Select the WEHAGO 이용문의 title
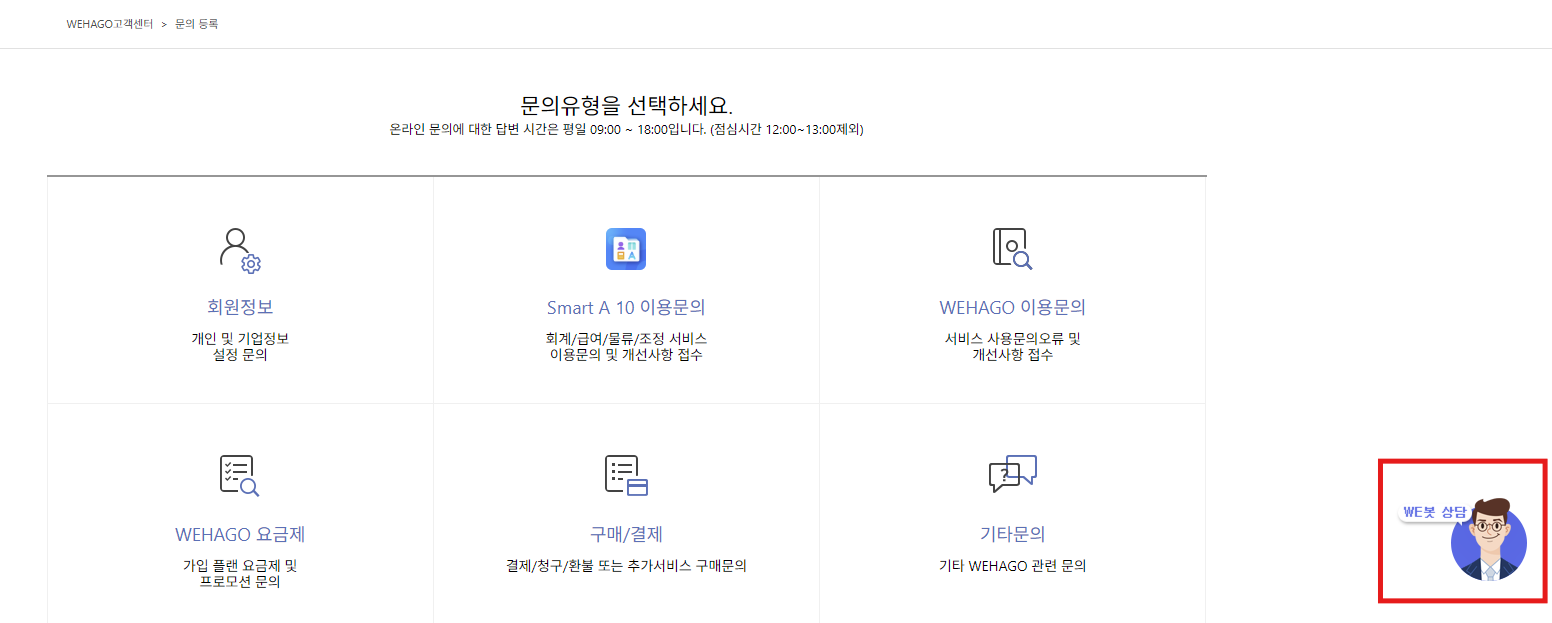 click(1012, 307)
